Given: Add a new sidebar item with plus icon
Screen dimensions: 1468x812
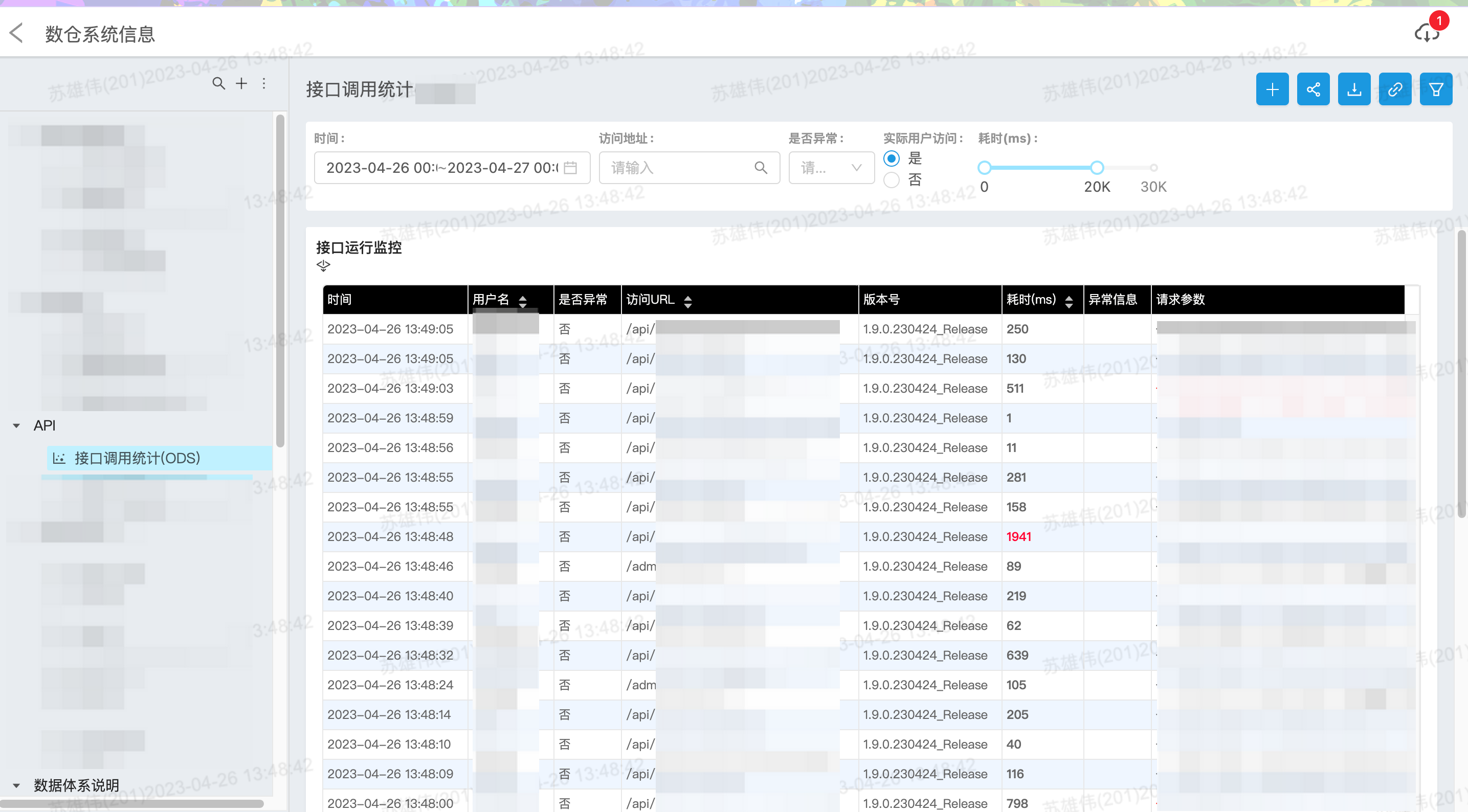Looking at the screenshot, I should (x=241, y=84).
